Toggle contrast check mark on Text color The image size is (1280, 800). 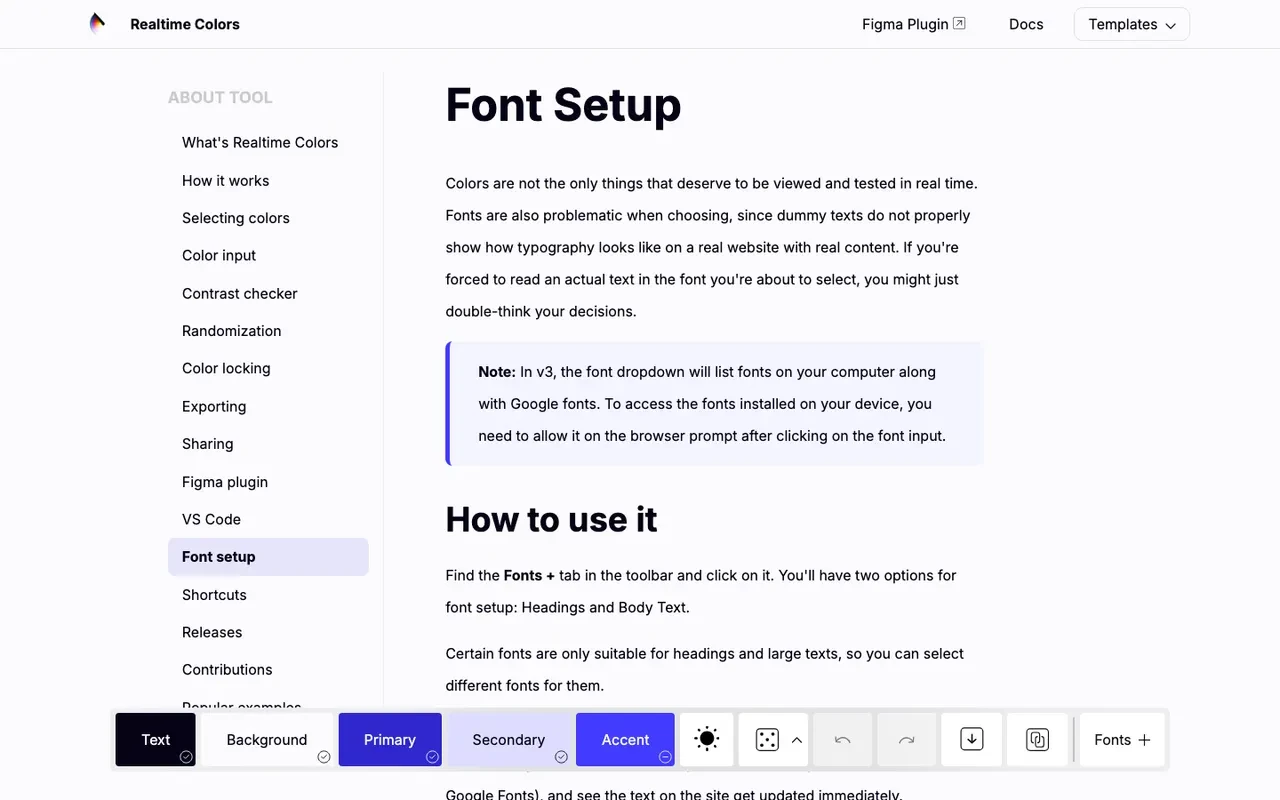(x=186, y=757)
